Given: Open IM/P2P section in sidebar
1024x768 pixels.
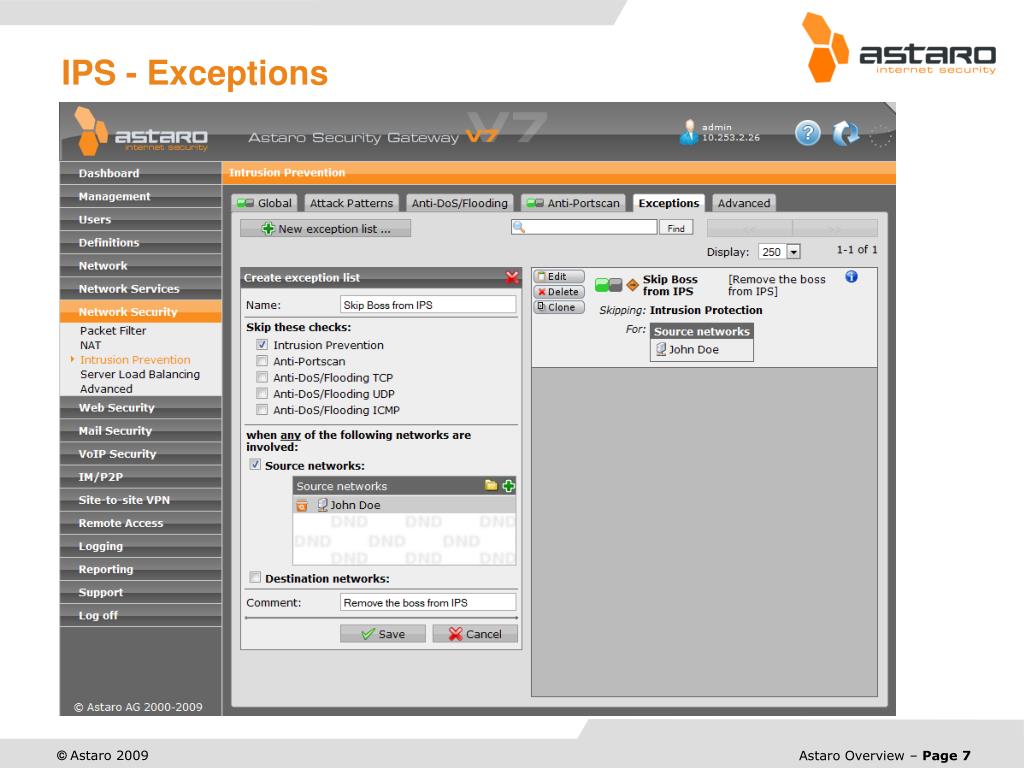Looking at the screenshot, I should pos(140,477).
